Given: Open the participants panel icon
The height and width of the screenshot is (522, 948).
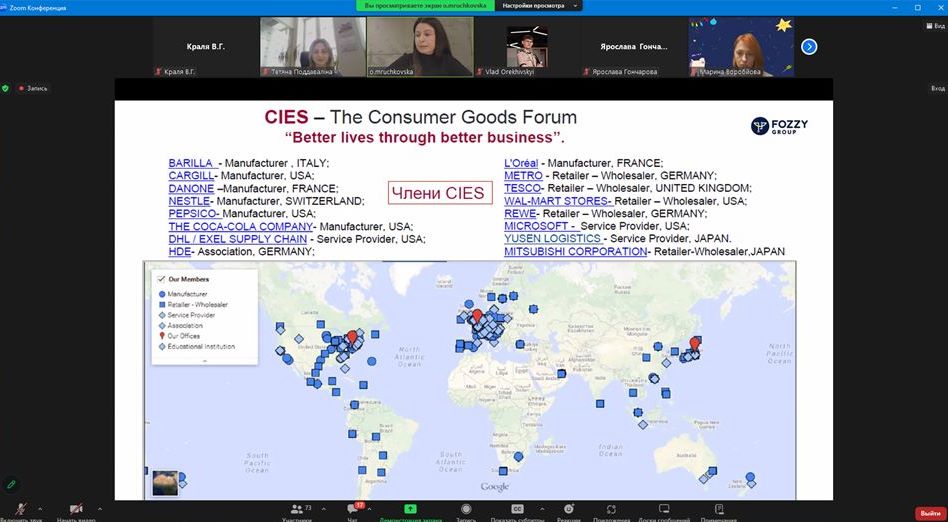Looking at the screenshot, I should (296, 509).
